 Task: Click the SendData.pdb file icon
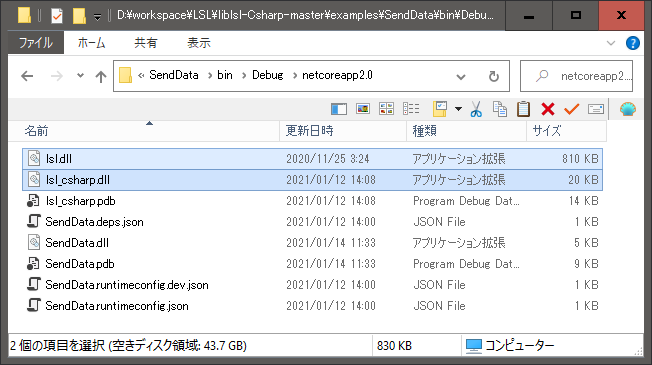tap(33, 263)
